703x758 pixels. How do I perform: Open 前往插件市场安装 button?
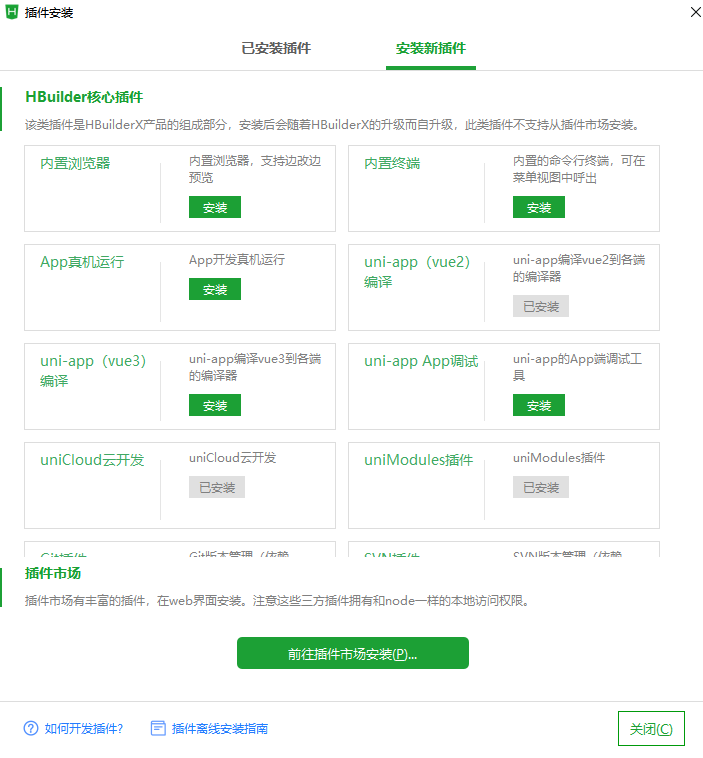352,653
